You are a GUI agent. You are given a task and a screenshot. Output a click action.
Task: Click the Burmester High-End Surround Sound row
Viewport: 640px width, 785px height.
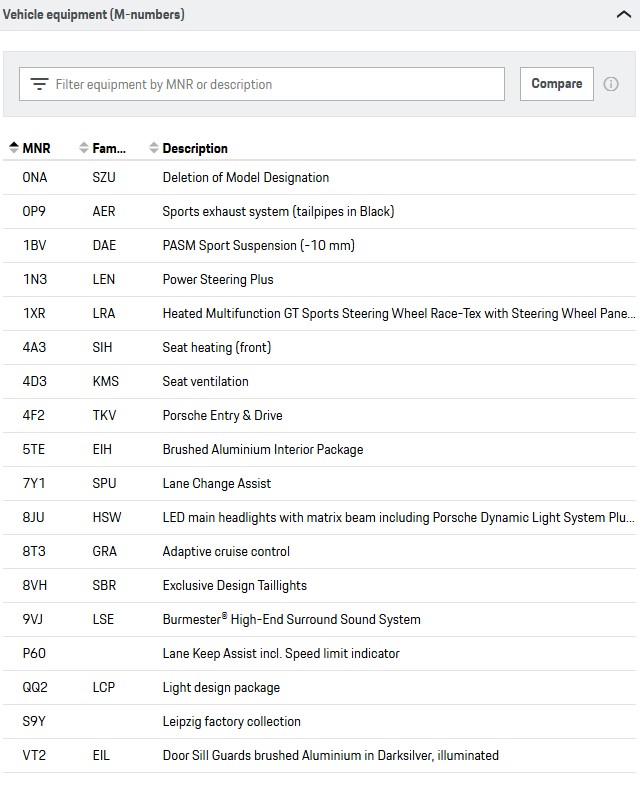pyautogui.click(x=291, y=619)
